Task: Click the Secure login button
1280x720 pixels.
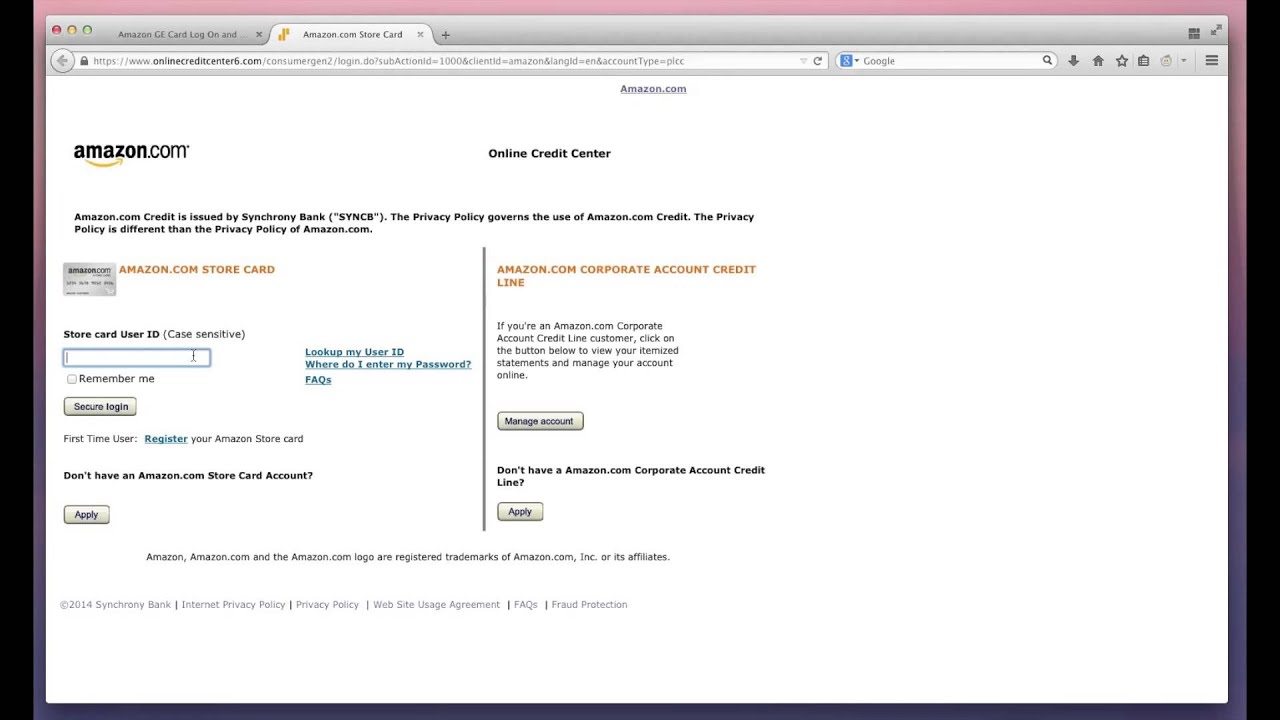Action: click(x=100, y=407)
